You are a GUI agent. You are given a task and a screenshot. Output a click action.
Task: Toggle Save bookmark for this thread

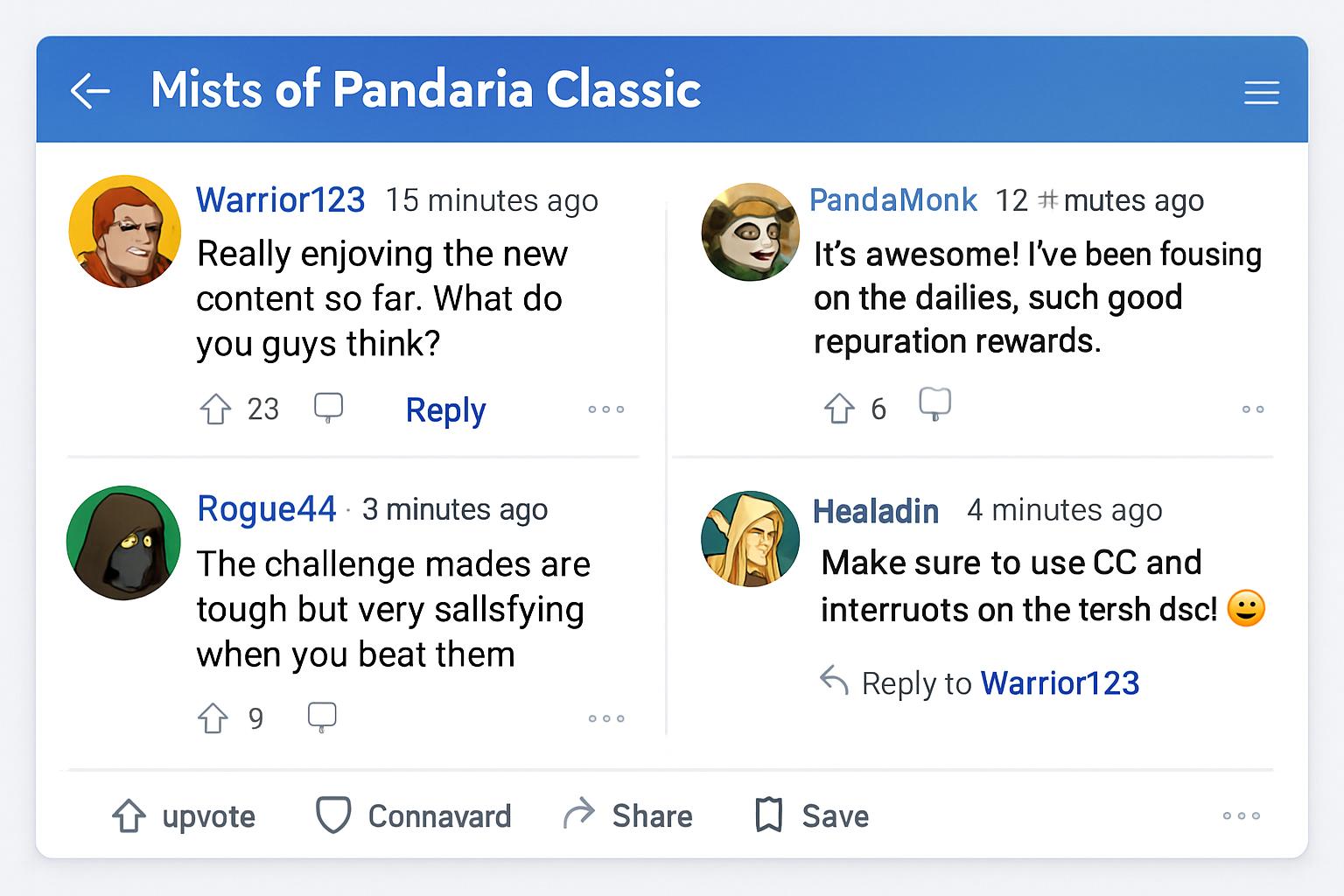(812, 815)
